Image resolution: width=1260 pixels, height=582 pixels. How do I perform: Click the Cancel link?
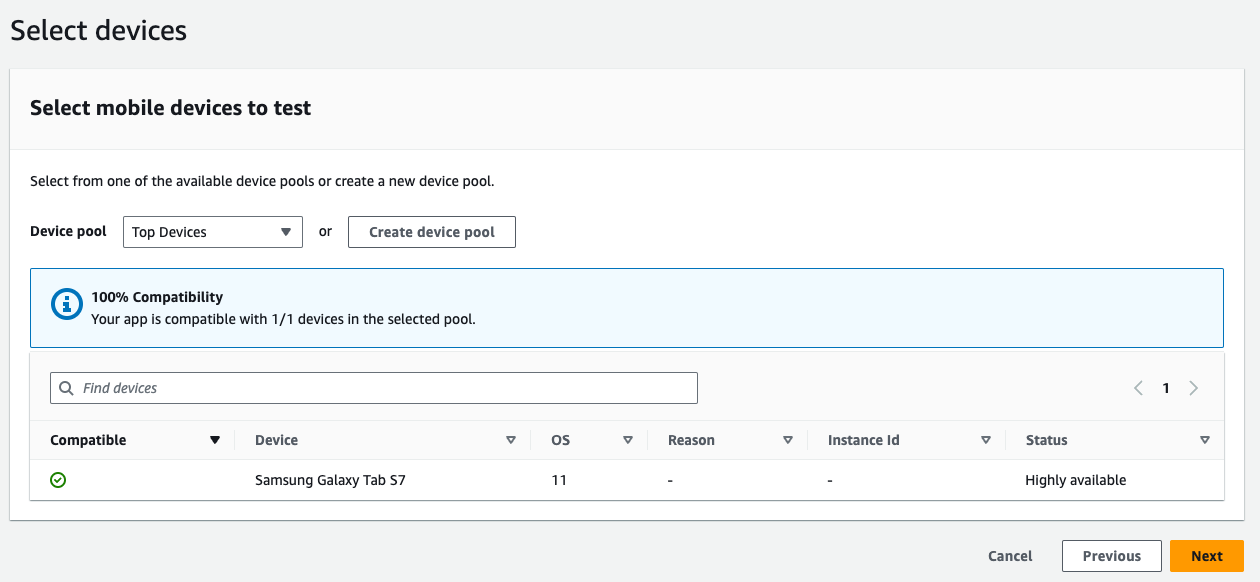(1009, 556)
